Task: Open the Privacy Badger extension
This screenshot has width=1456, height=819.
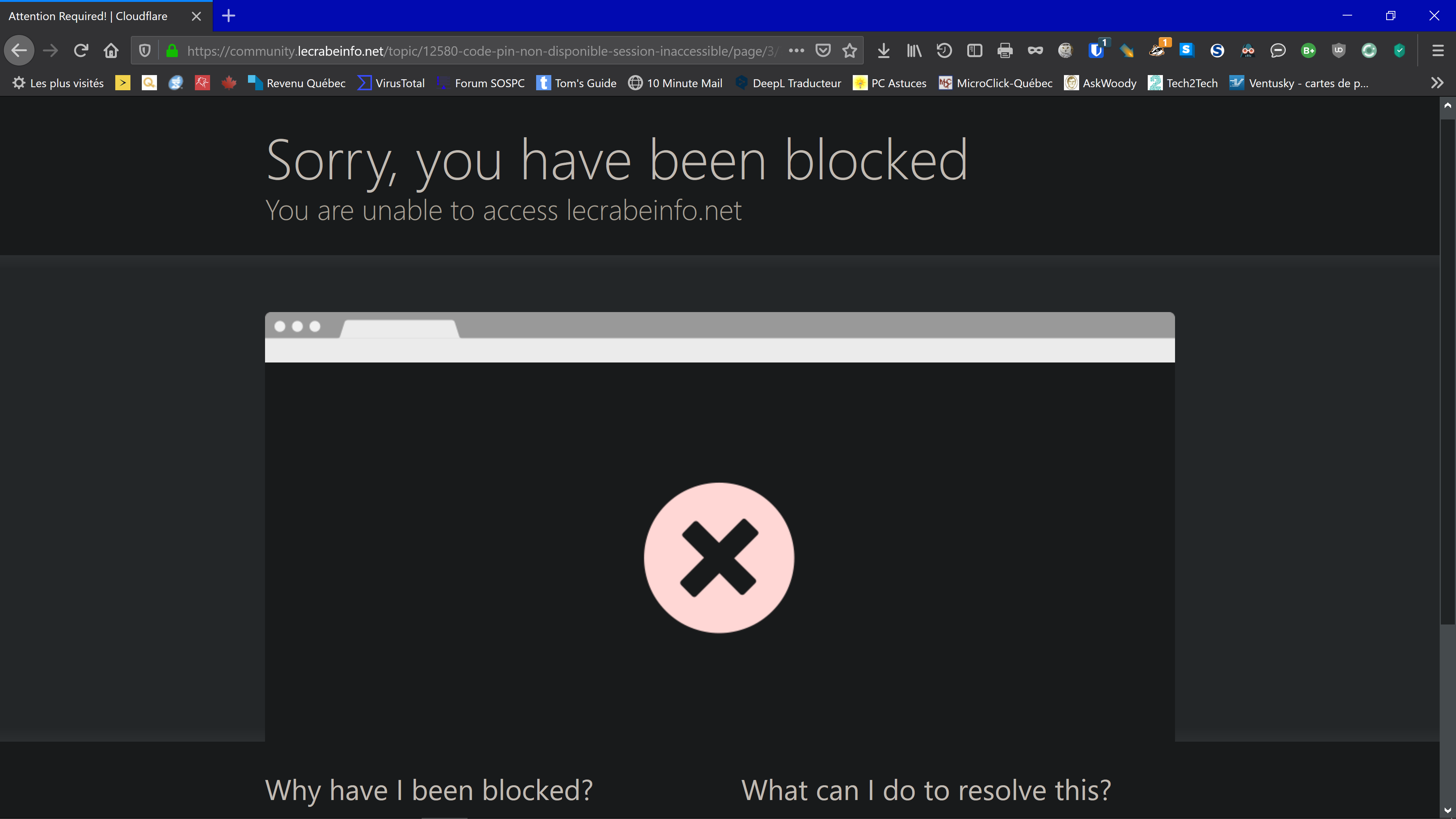Action: [1156, 51]
